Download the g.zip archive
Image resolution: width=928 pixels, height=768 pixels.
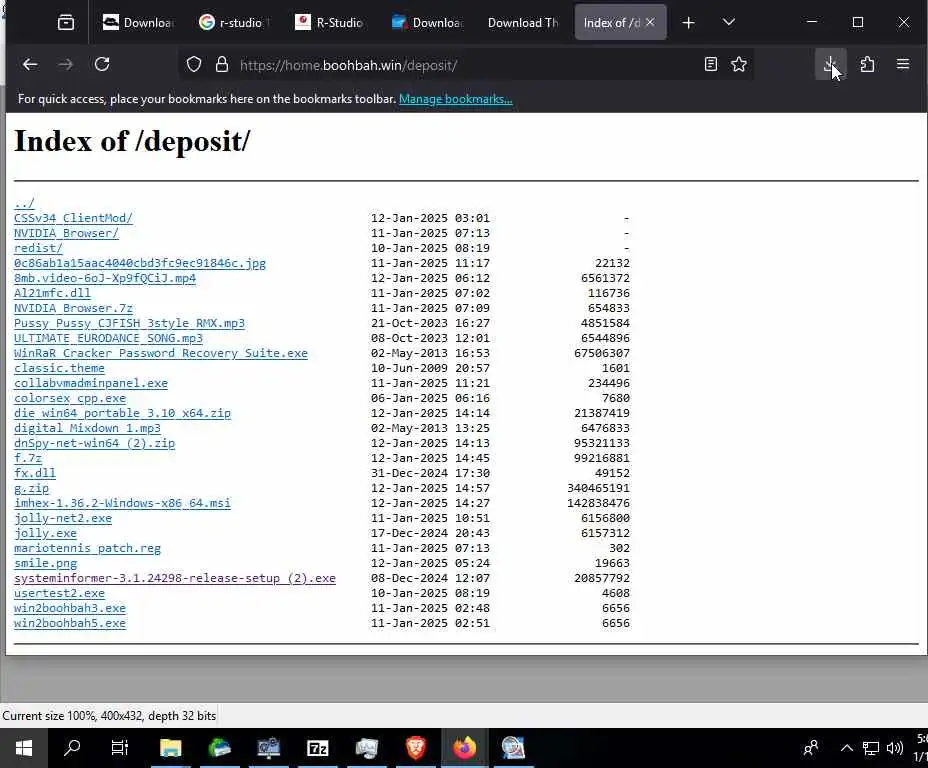point(31,488)
